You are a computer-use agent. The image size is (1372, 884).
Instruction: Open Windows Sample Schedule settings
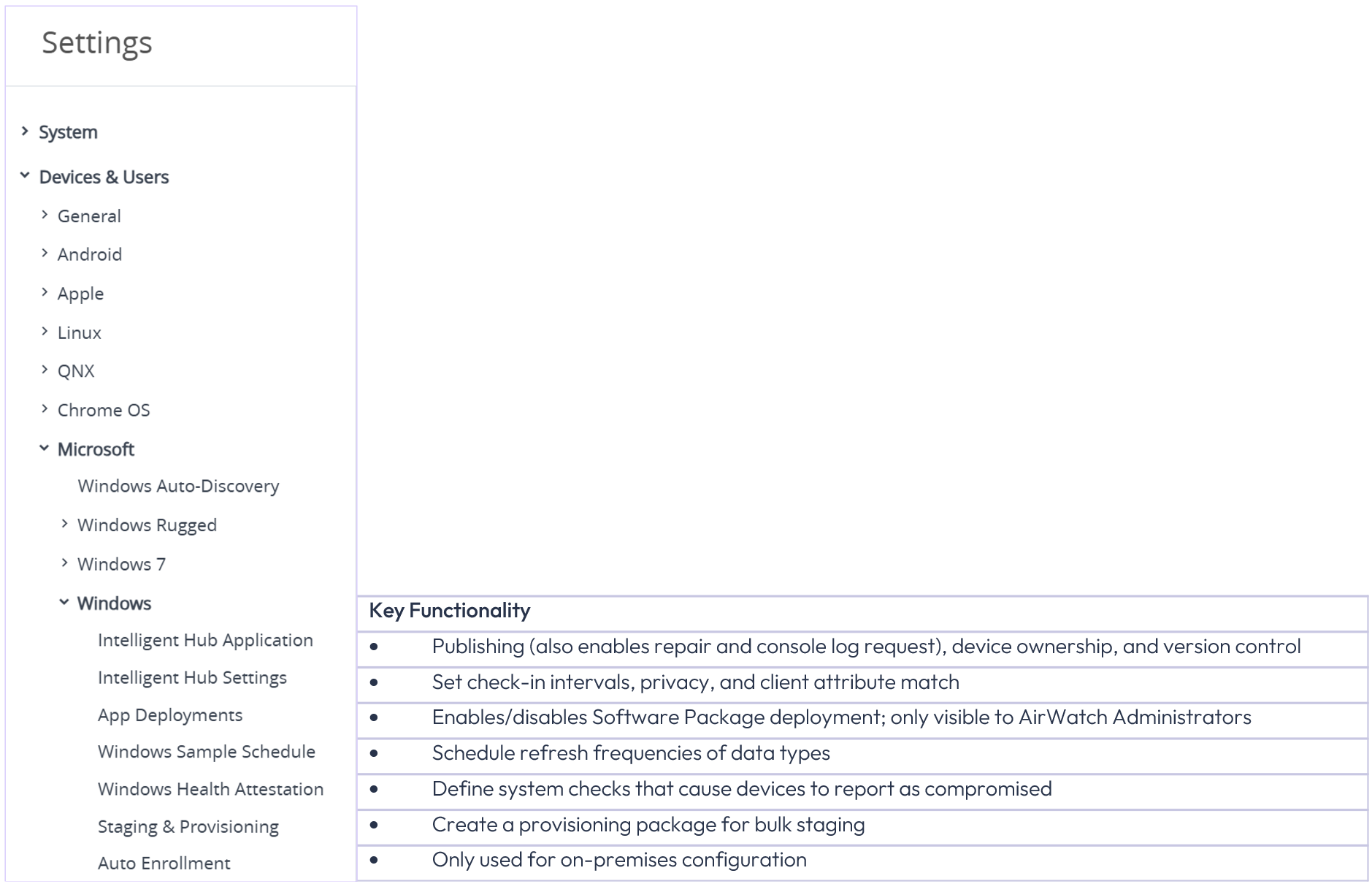207,752
